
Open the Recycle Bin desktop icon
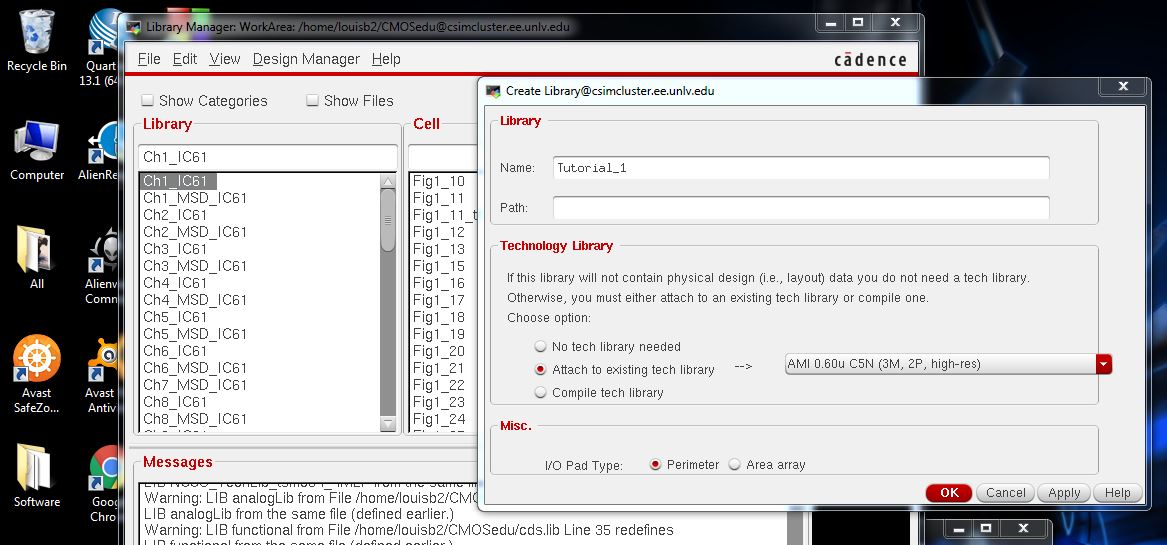[37, 35]
